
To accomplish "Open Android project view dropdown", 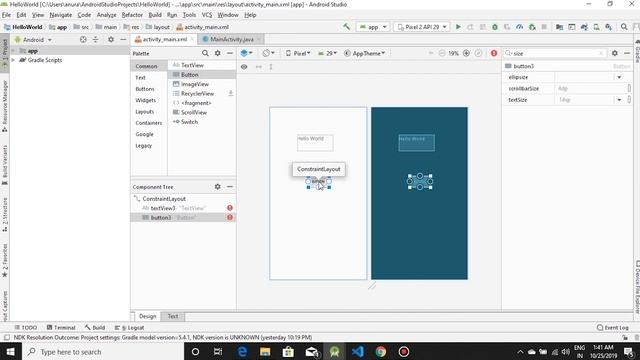I will point(33,40).
